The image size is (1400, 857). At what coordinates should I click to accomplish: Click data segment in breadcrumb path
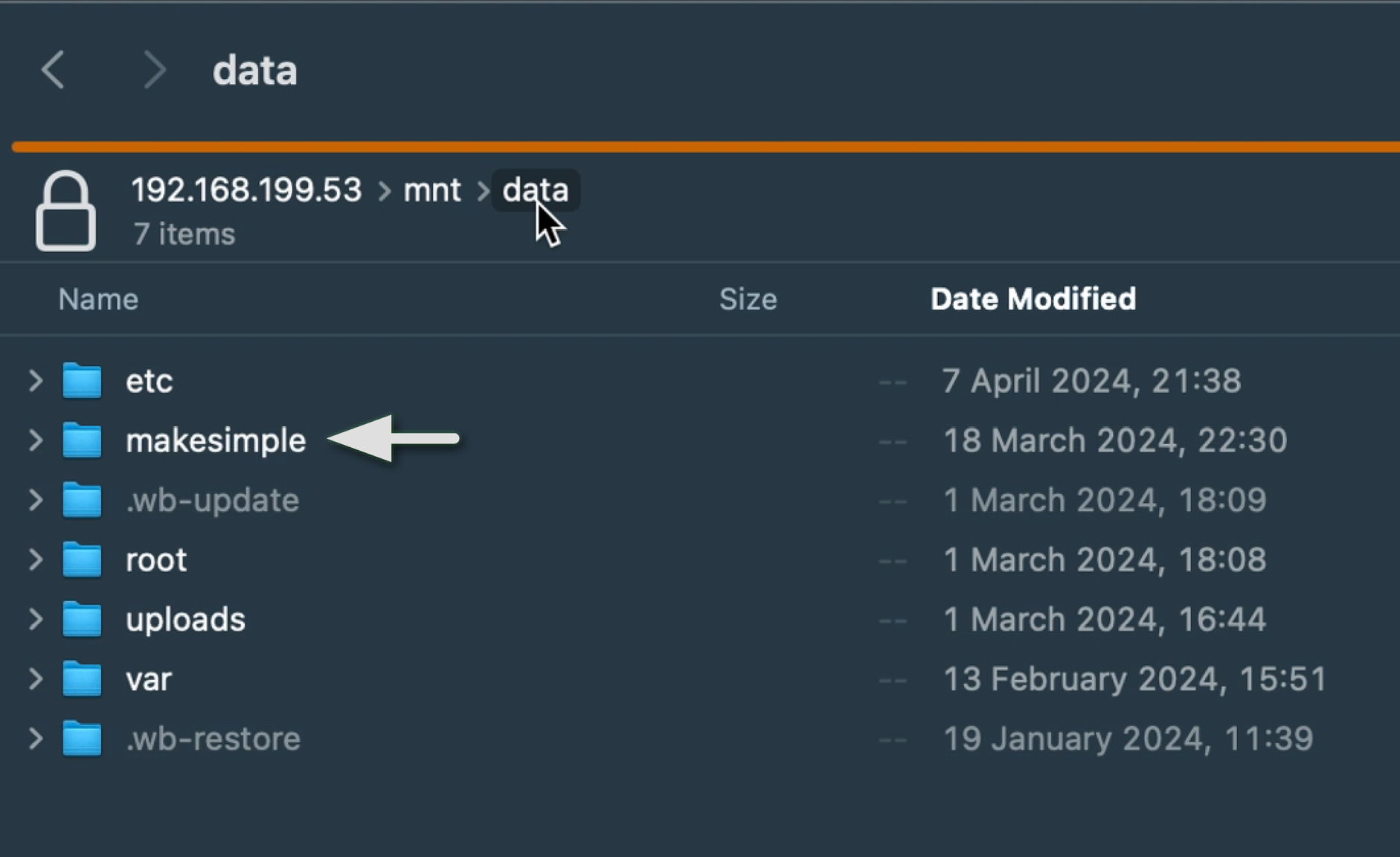pos(535,190)
